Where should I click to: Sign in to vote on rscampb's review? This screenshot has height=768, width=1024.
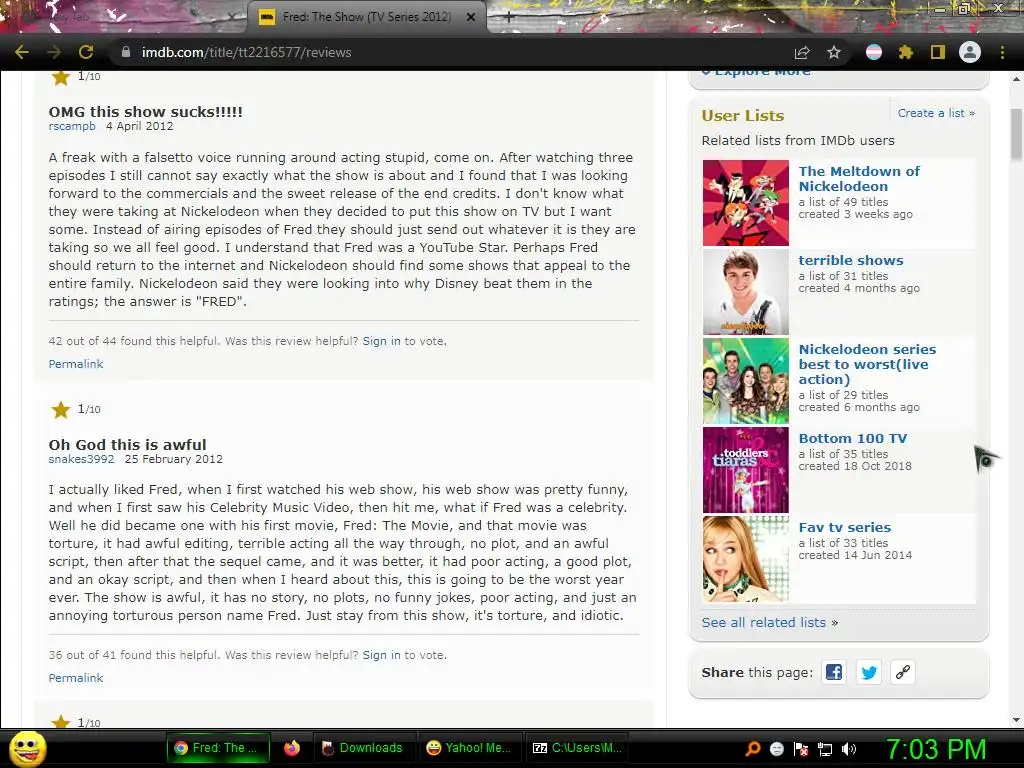tap(381, 341)
